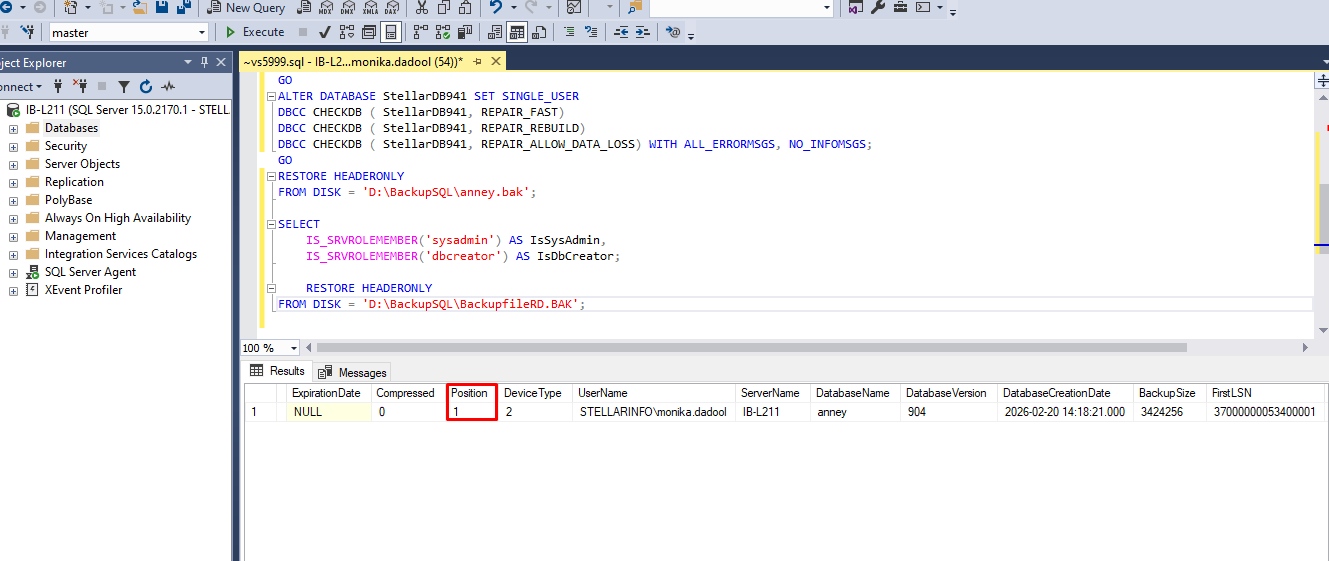This screenshot has height=561, width=1329.
Task: Toggle Results to Grid mode
Action: 516,32
